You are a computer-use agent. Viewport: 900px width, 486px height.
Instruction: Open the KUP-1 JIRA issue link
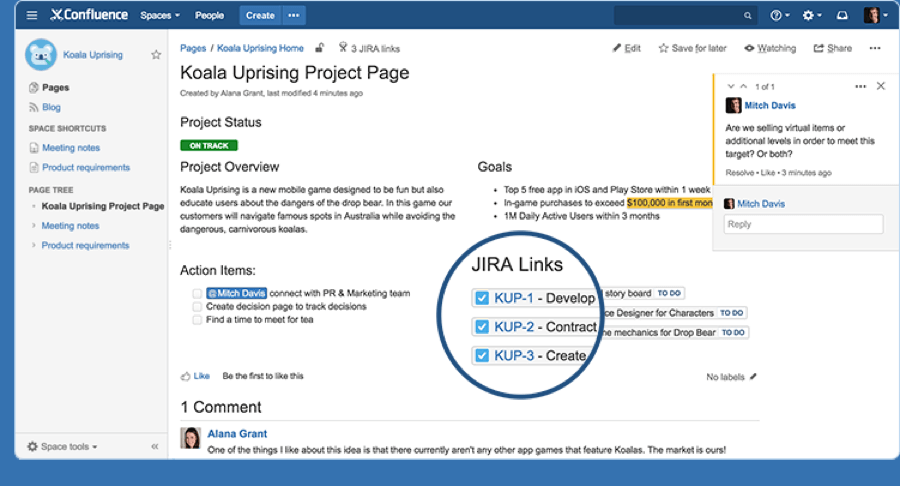tap(514, 298)
